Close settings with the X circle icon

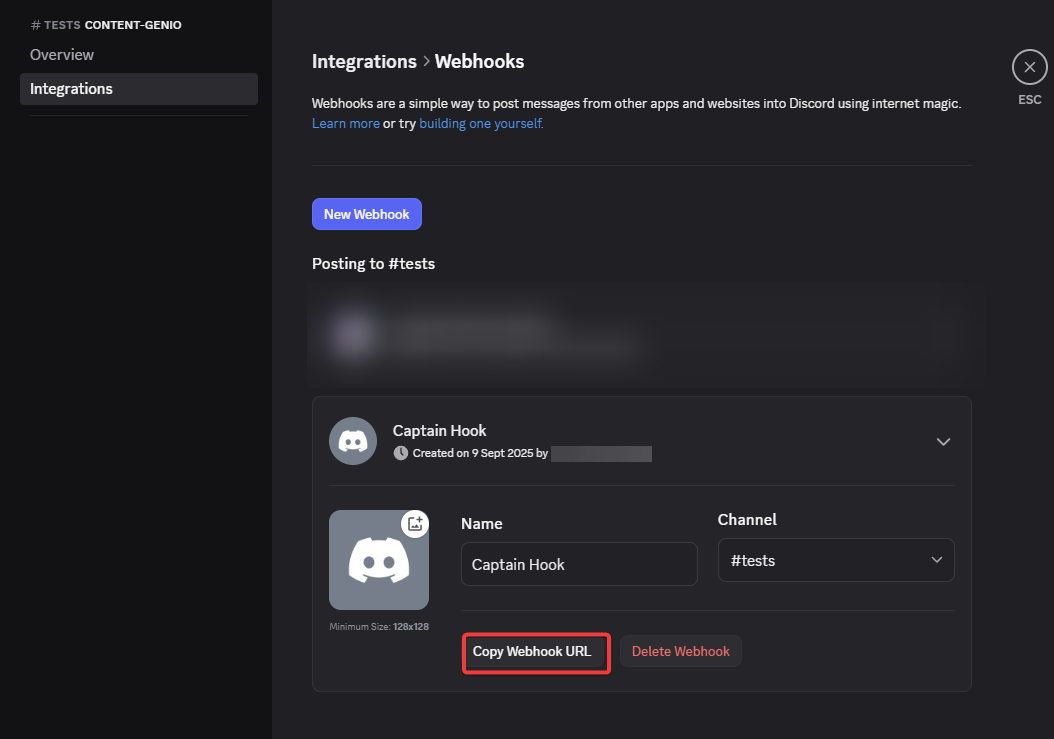click(x=1029, y=67)
